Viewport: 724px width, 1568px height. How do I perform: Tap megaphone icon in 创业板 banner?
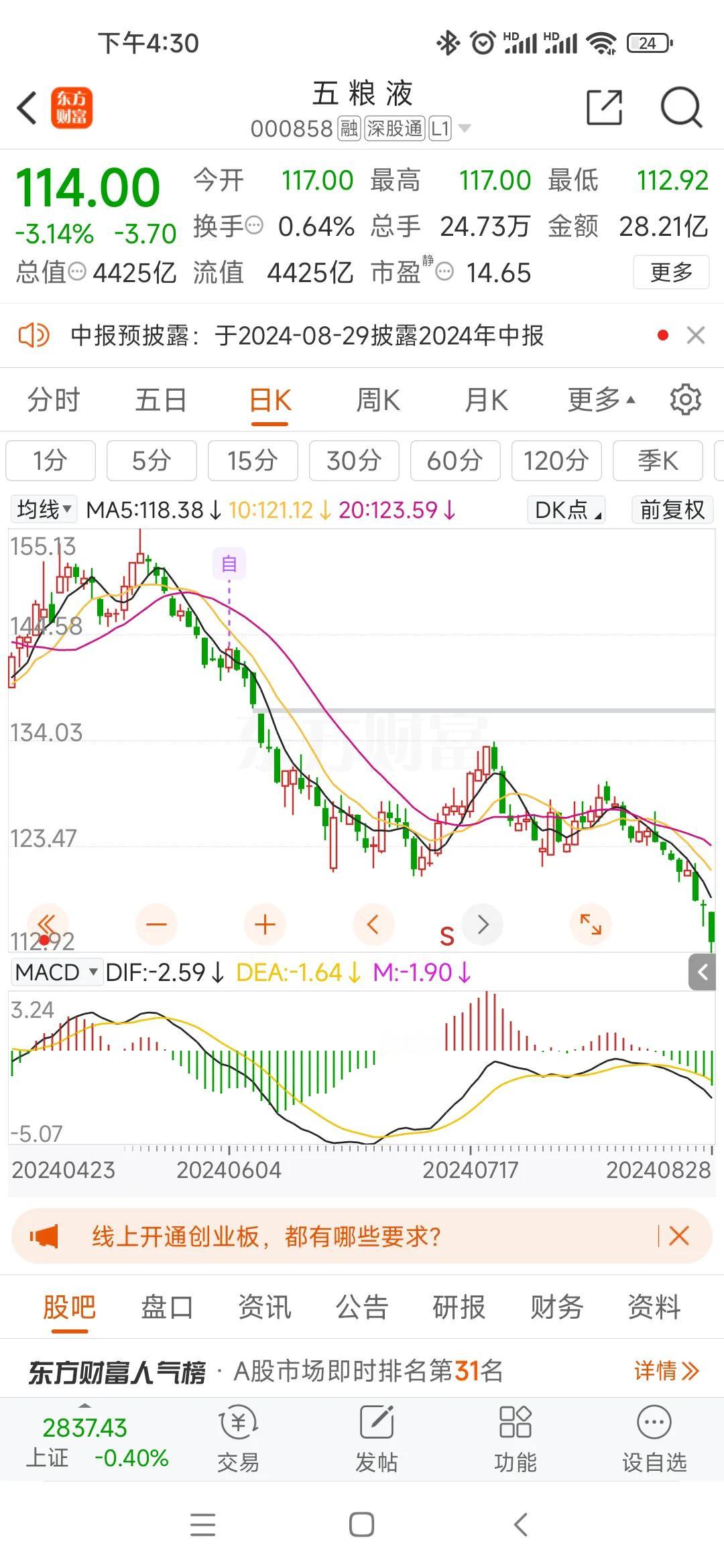click(x=44, y=1236)
